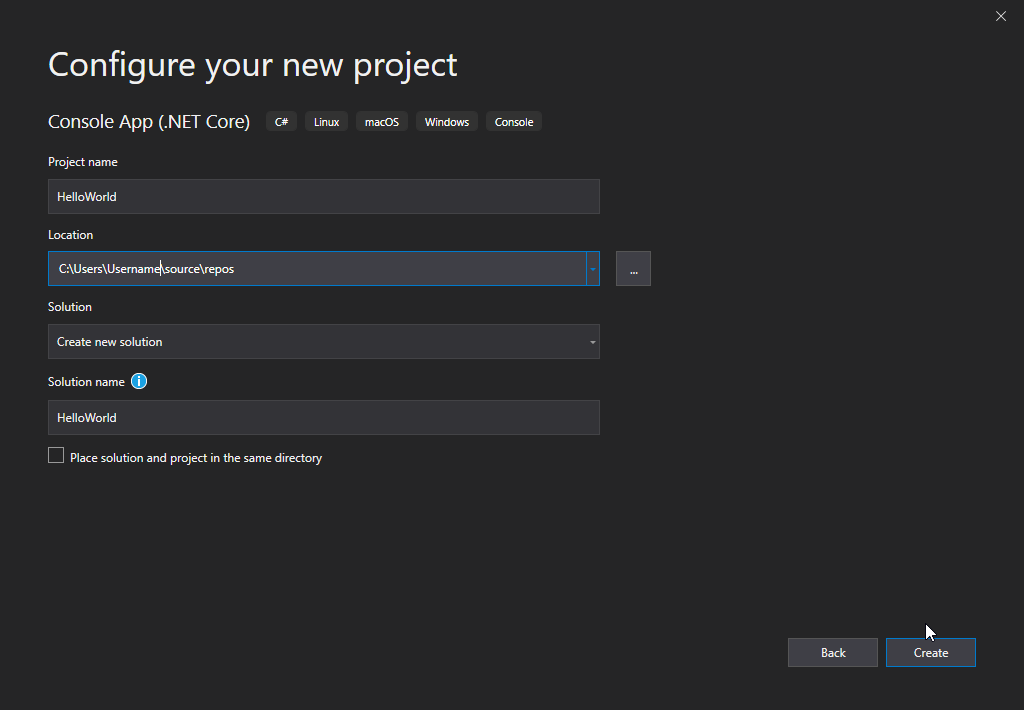
Task: Expand the Location path dropdown arrow
Action: (x=592, y=269)
